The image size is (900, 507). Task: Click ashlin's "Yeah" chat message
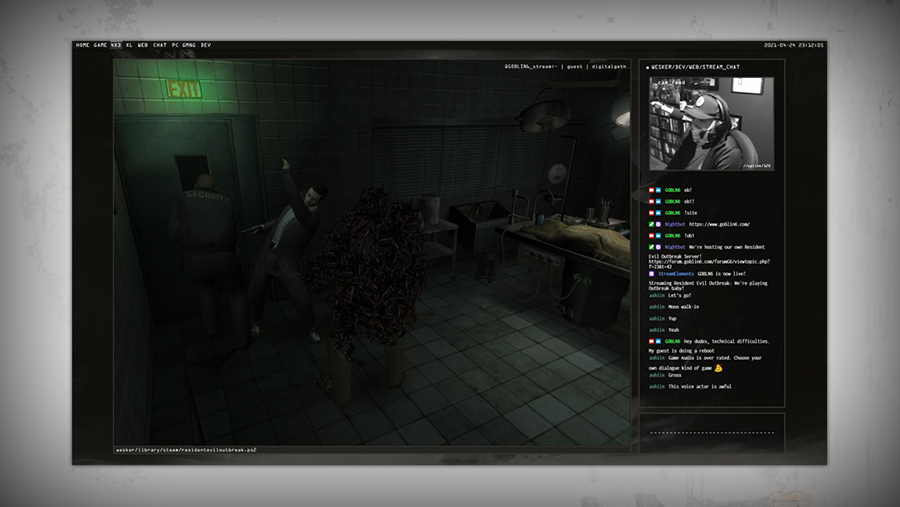click(x=673, y=330)
